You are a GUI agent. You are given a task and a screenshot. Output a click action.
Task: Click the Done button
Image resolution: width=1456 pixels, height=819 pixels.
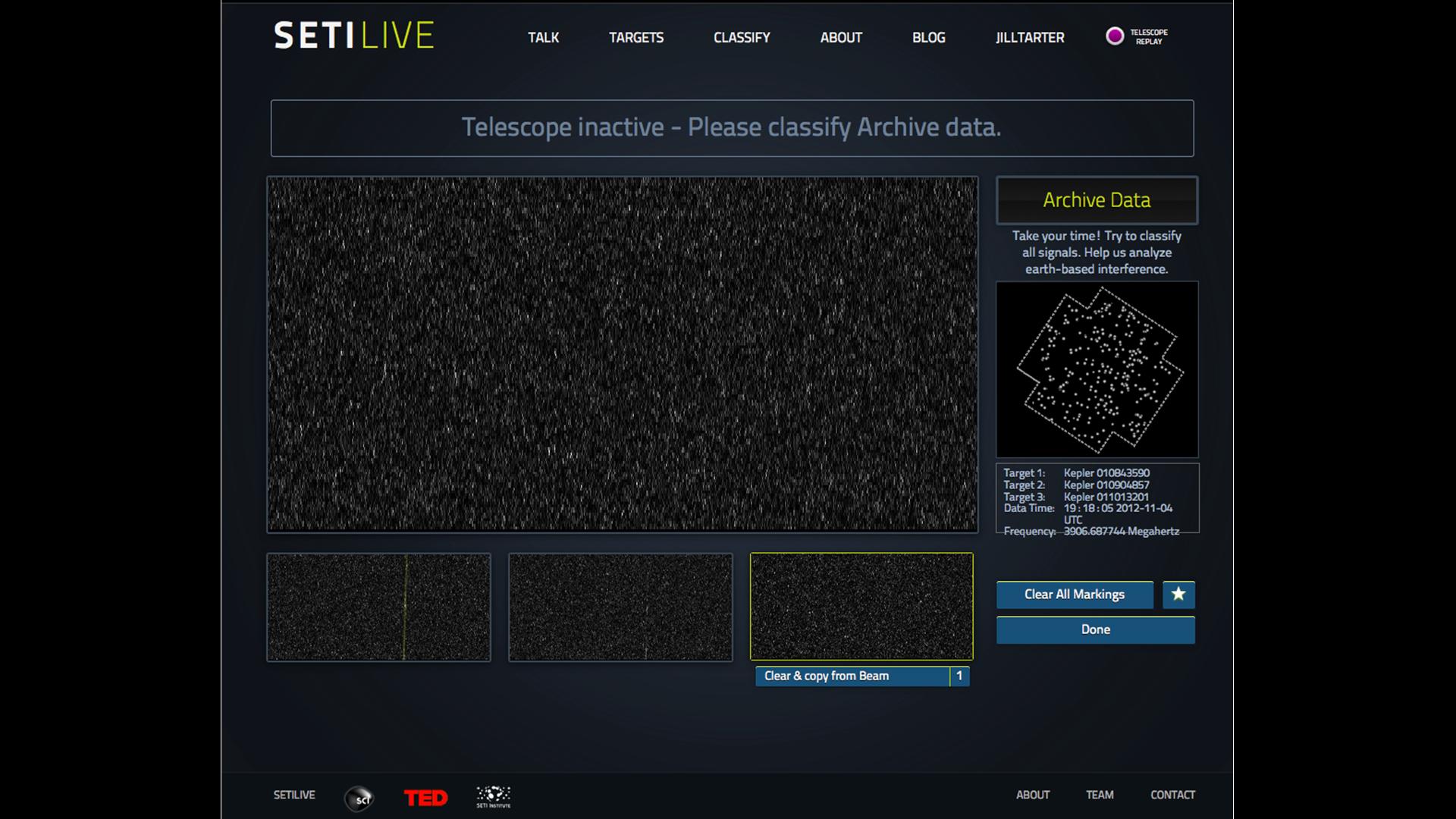[x=1095, y=629]
